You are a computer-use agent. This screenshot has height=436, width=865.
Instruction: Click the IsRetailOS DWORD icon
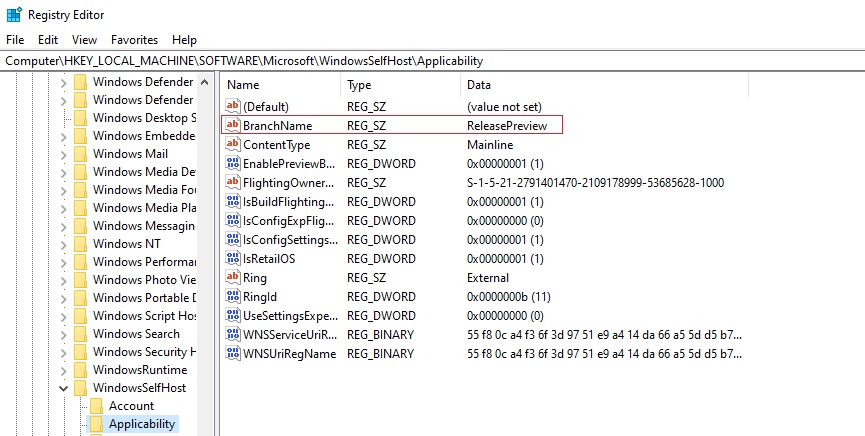233,258
